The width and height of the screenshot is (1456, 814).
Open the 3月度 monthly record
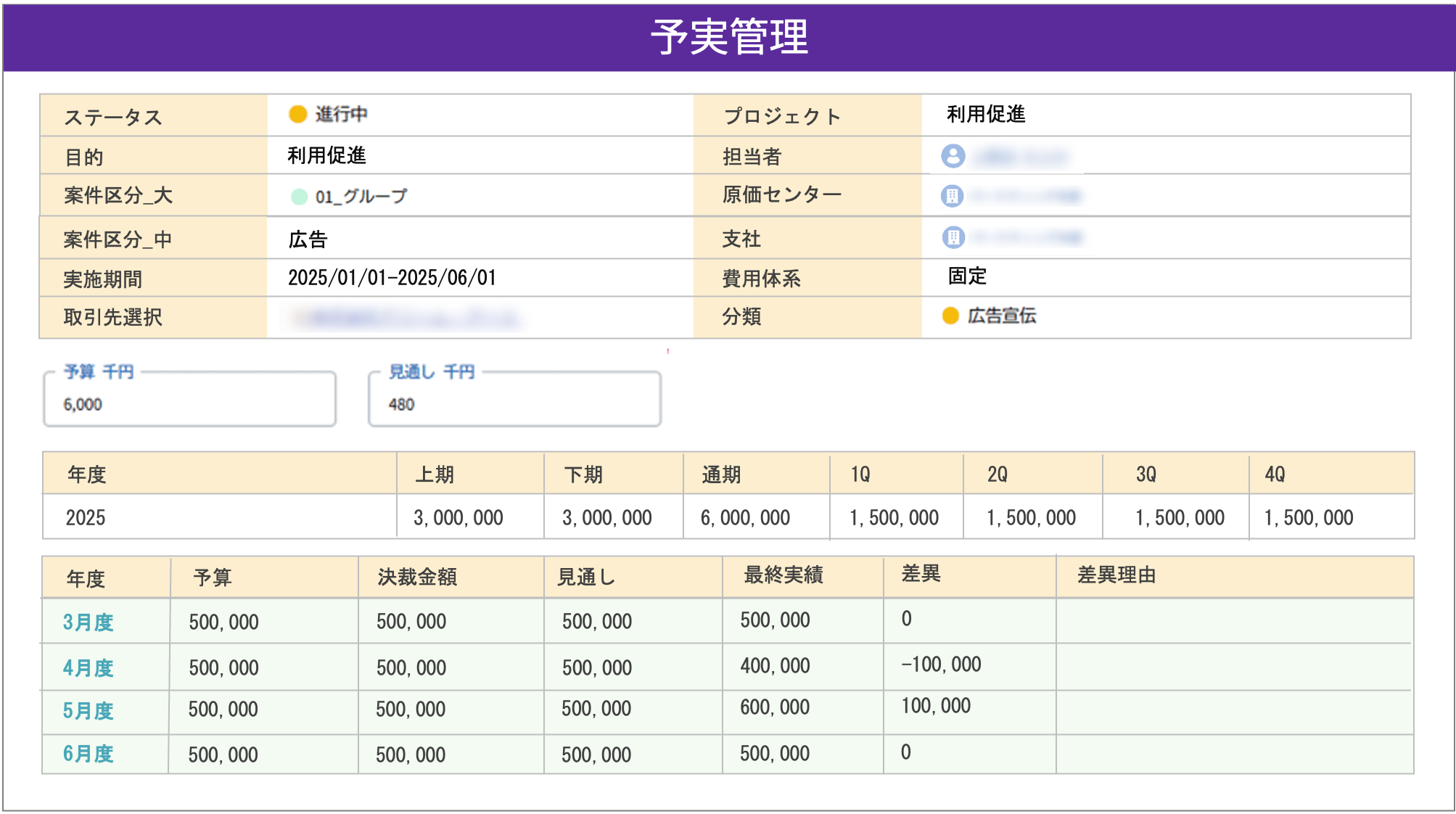[x=87, y=621]
